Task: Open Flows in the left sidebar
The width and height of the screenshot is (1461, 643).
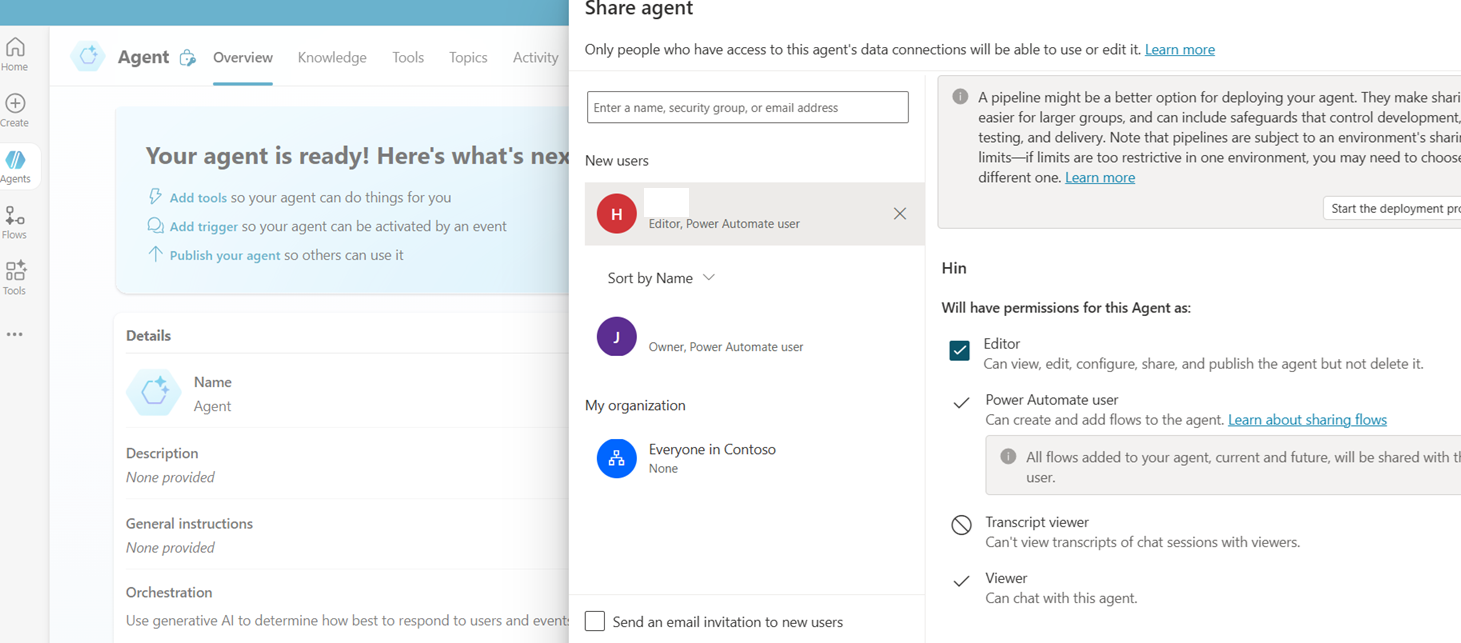Action: click(x=15, y=222)
